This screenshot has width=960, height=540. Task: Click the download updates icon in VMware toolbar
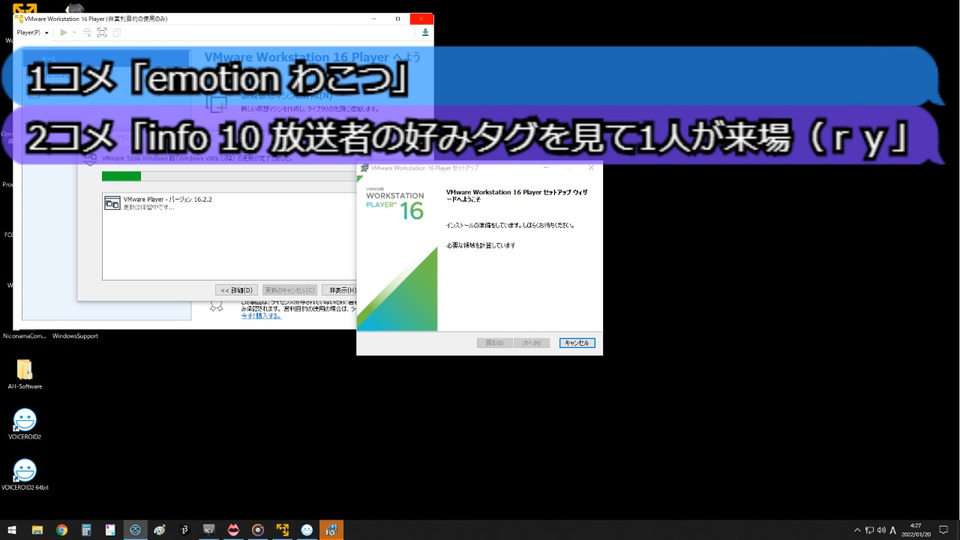click(425, 32)
